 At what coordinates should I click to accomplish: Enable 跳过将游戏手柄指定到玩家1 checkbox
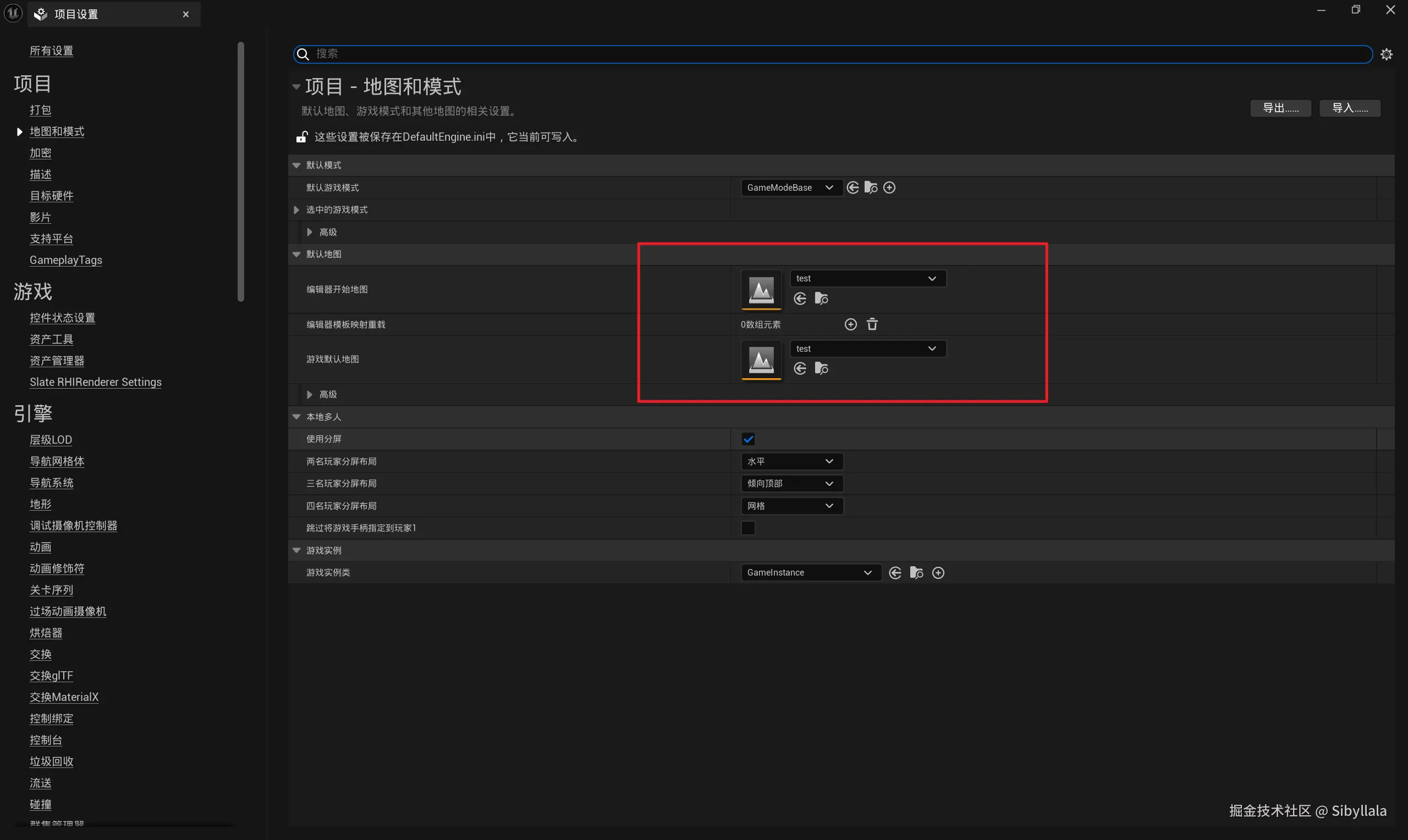[x=748, y=528]
